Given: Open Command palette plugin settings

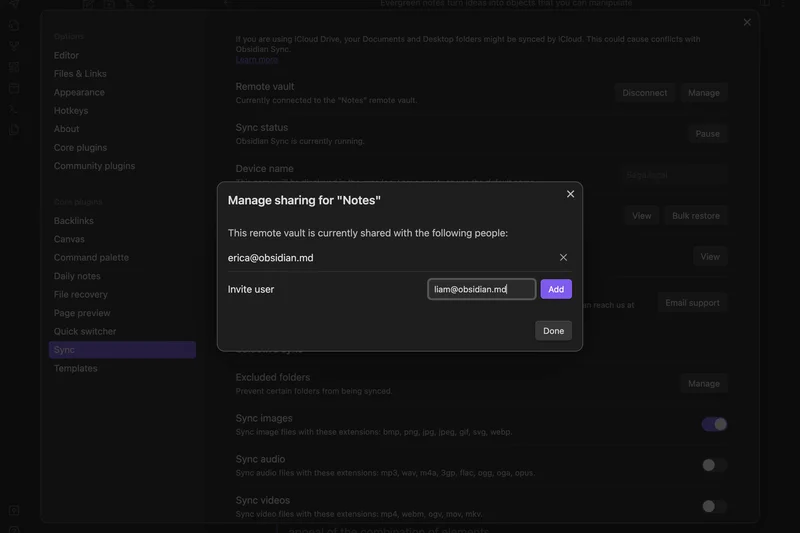Looking at the screenshot, I should [x=91, y=258].
